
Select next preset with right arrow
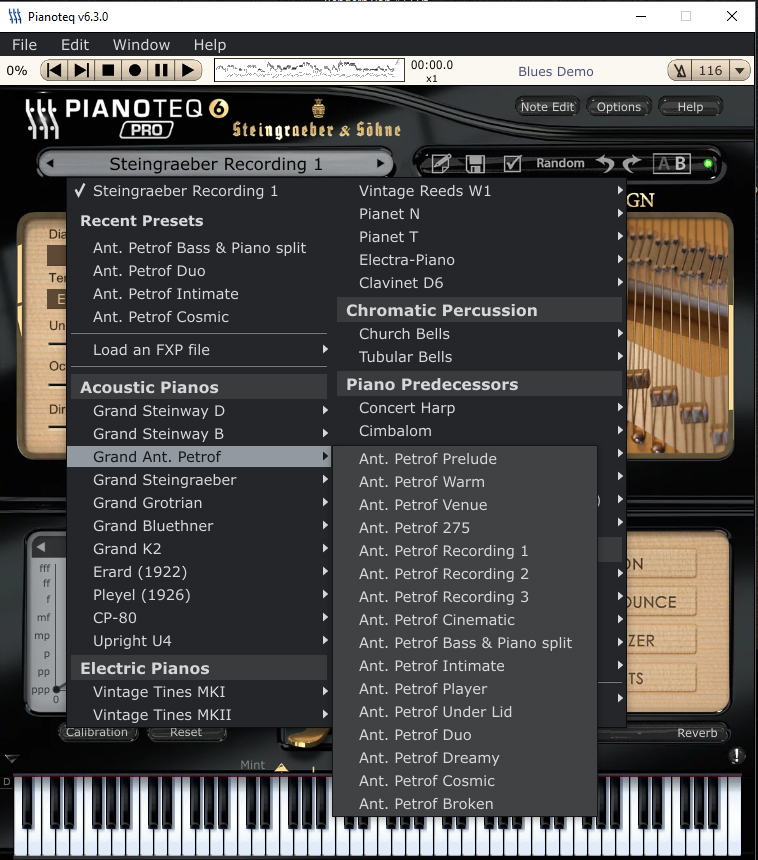click(x=380, y=163)
